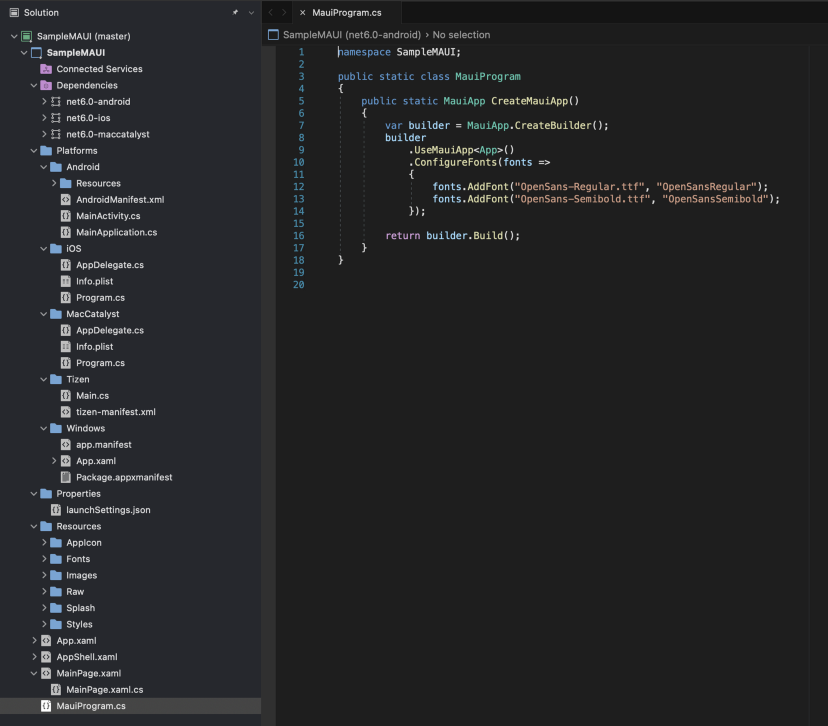Click the Tizen folder icon
This screenshot has width=828, height=726.
pos(56,380)
